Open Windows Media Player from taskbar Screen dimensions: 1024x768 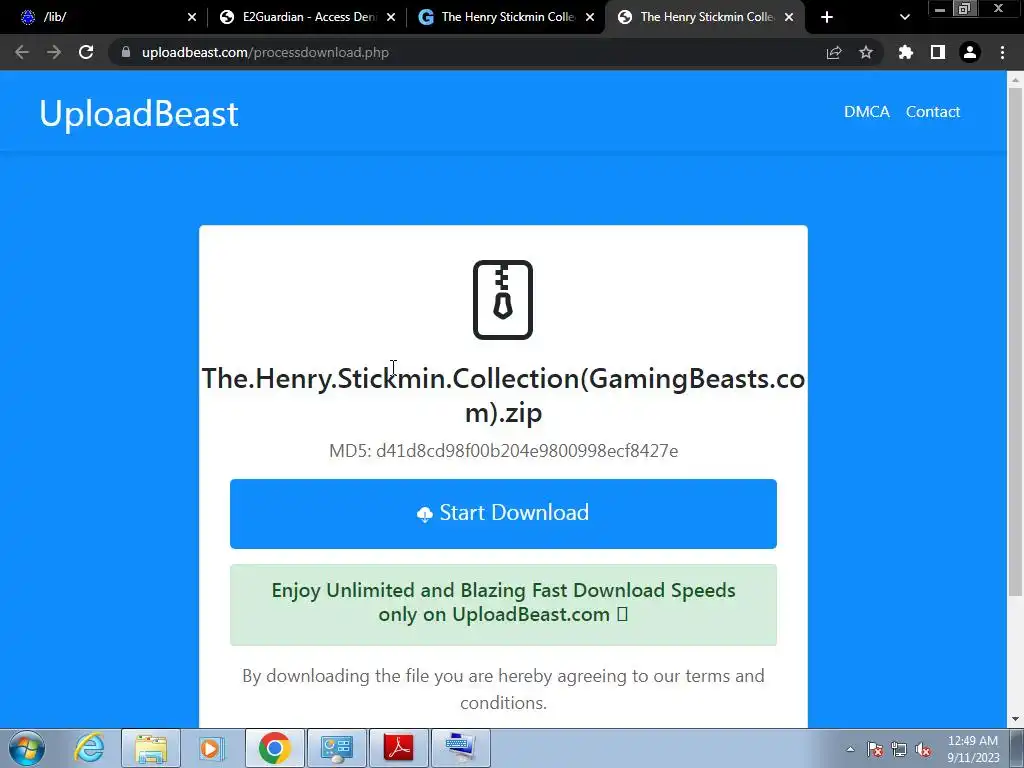210,748
